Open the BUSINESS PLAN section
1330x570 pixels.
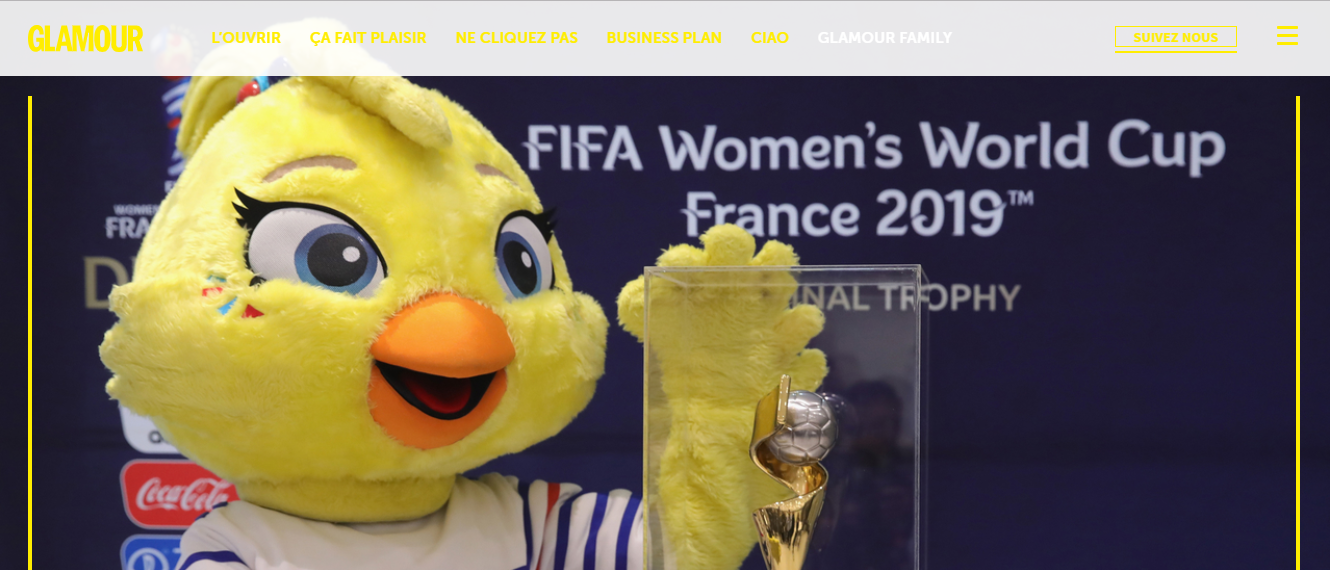[664, 38]
